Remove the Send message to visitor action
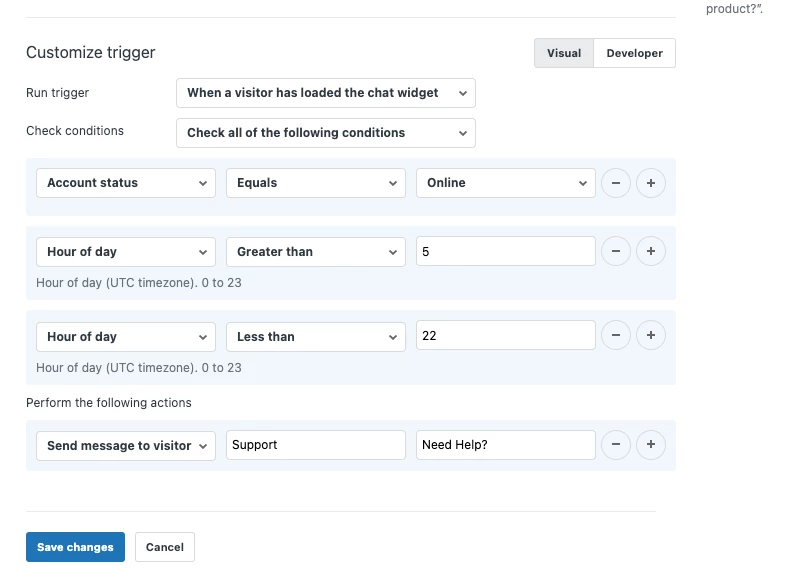This screenshot has height=583, width=811. point(616,445)
